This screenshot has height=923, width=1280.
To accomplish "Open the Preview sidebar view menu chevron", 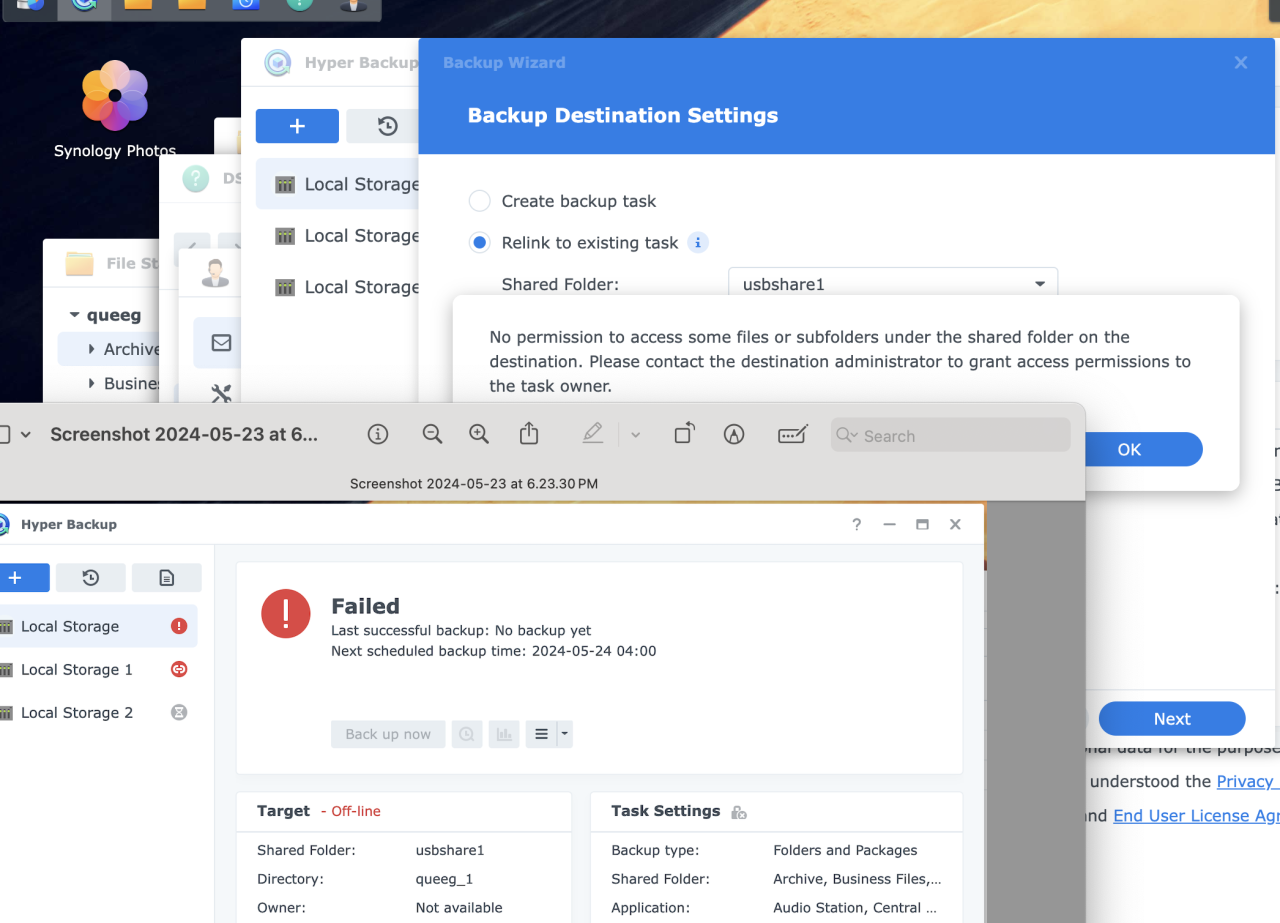I will [x=26, y=435].
